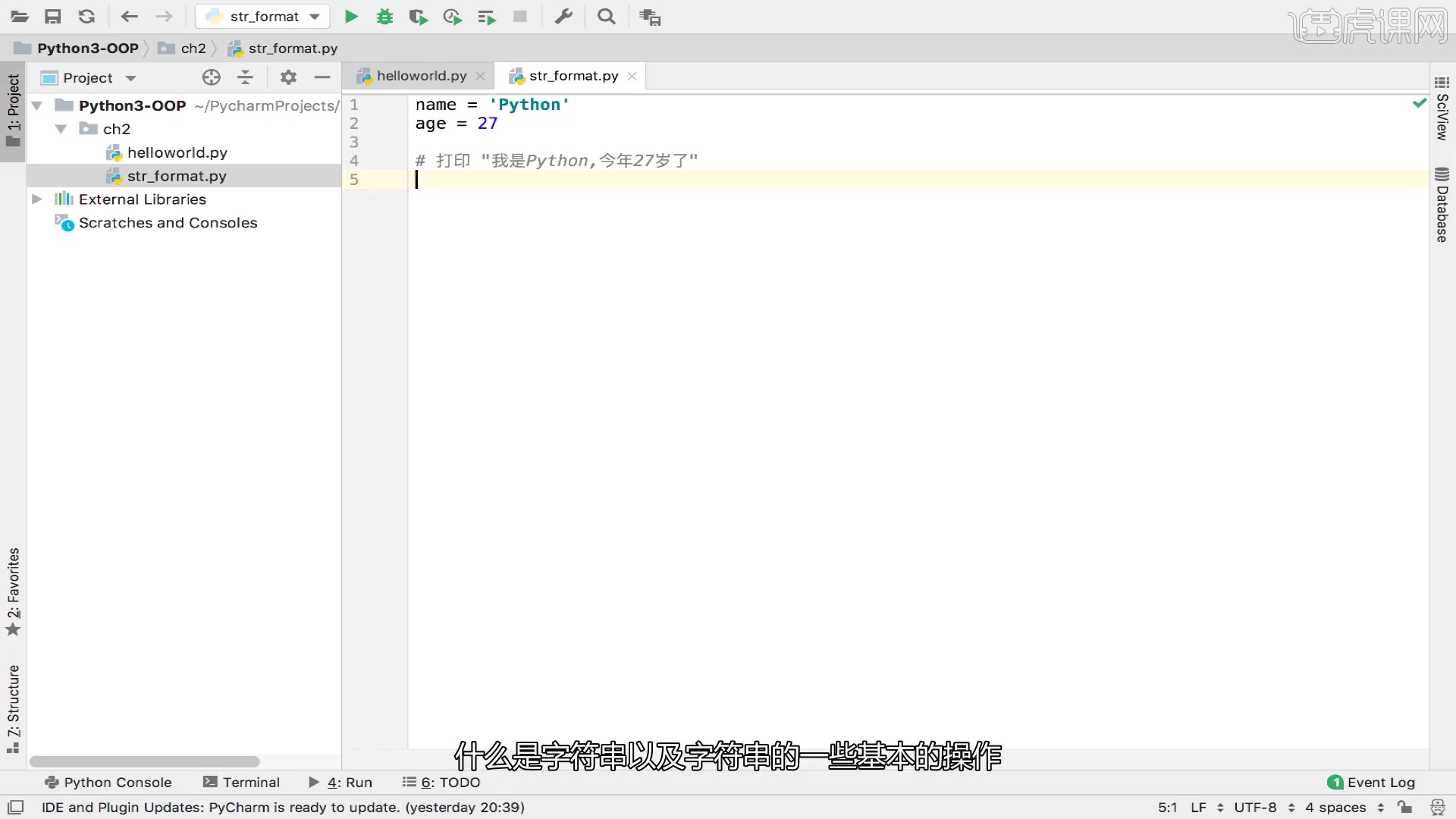Image resolution: width=1456 pixels, height=819 pixels.
Task: Run the str_format configuration
Action: pyautogui.click(x=350, y=16)
